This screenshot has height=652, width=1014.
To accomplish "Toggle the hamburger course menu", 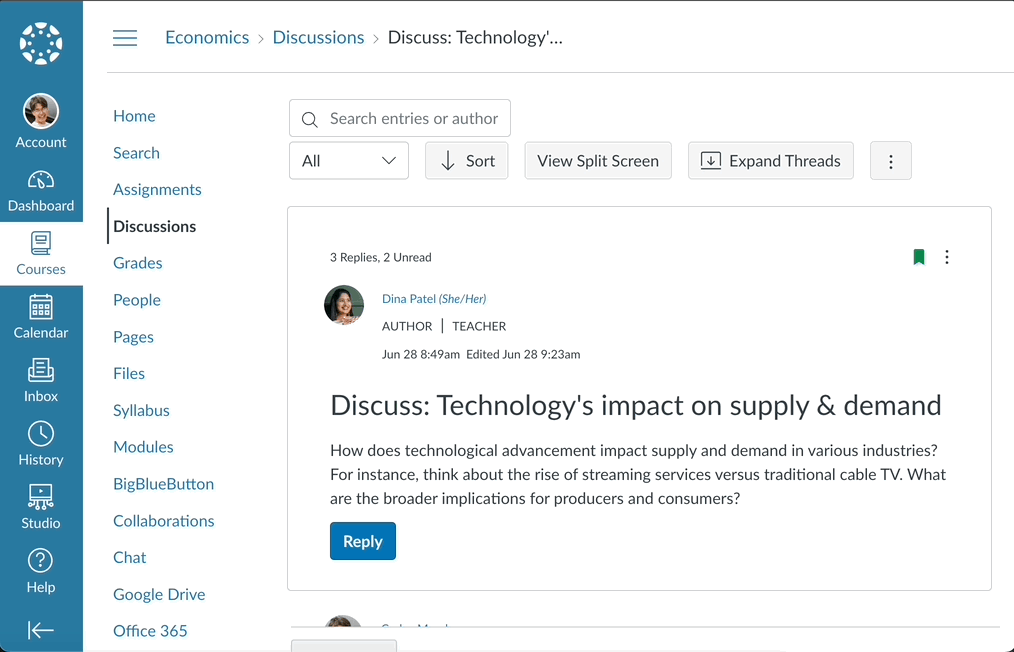I will coord(125,38).
